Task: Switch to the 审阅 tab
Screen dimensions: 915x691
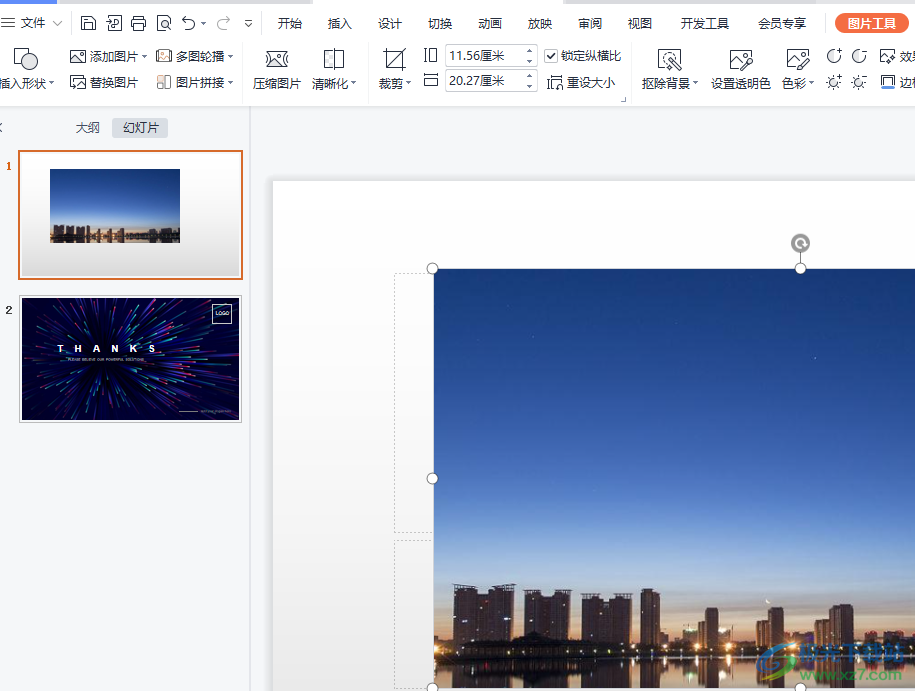Action: tap(590, 23)
